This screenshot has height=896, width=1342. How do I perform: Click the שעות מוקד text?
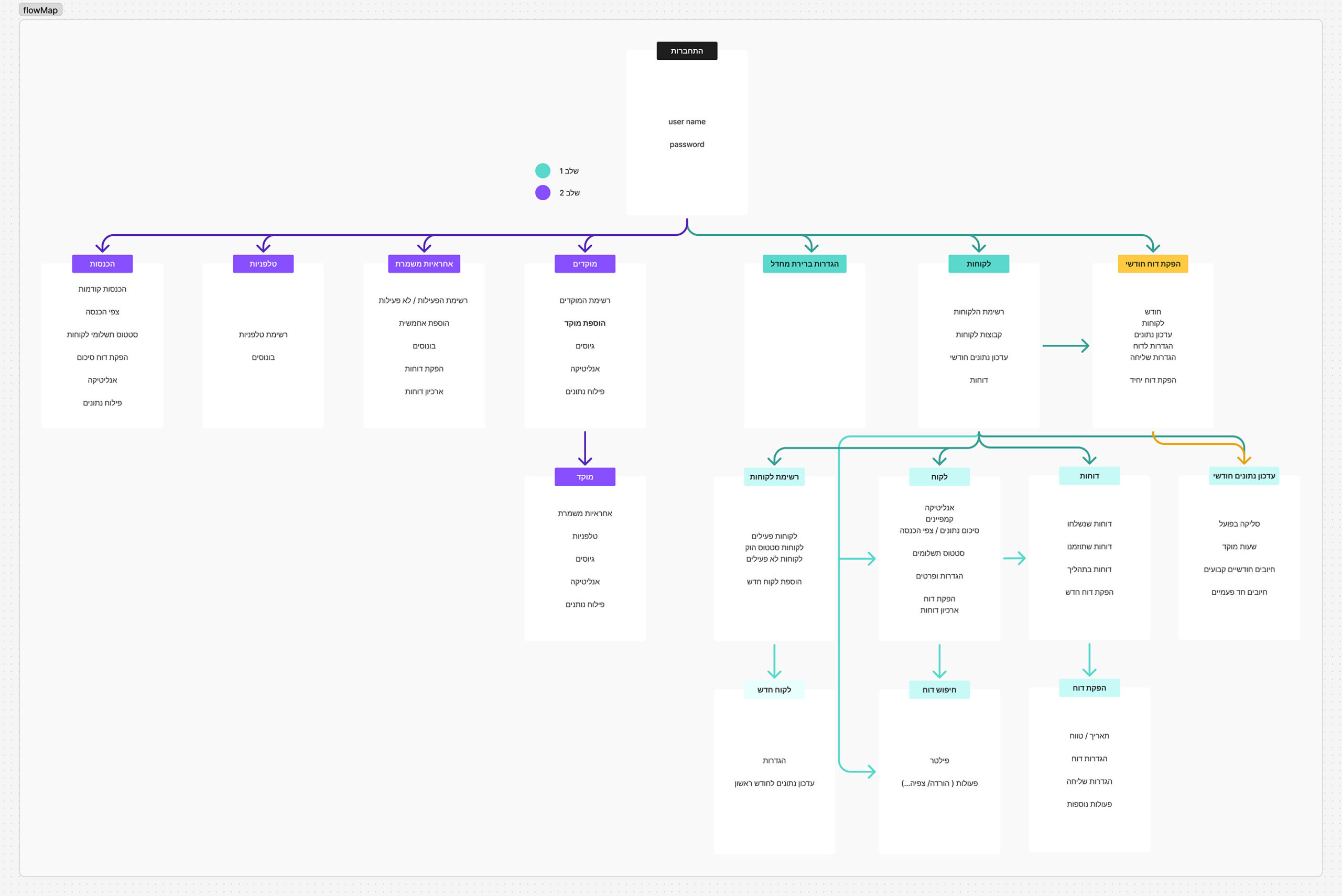[x=1239, y=547]
